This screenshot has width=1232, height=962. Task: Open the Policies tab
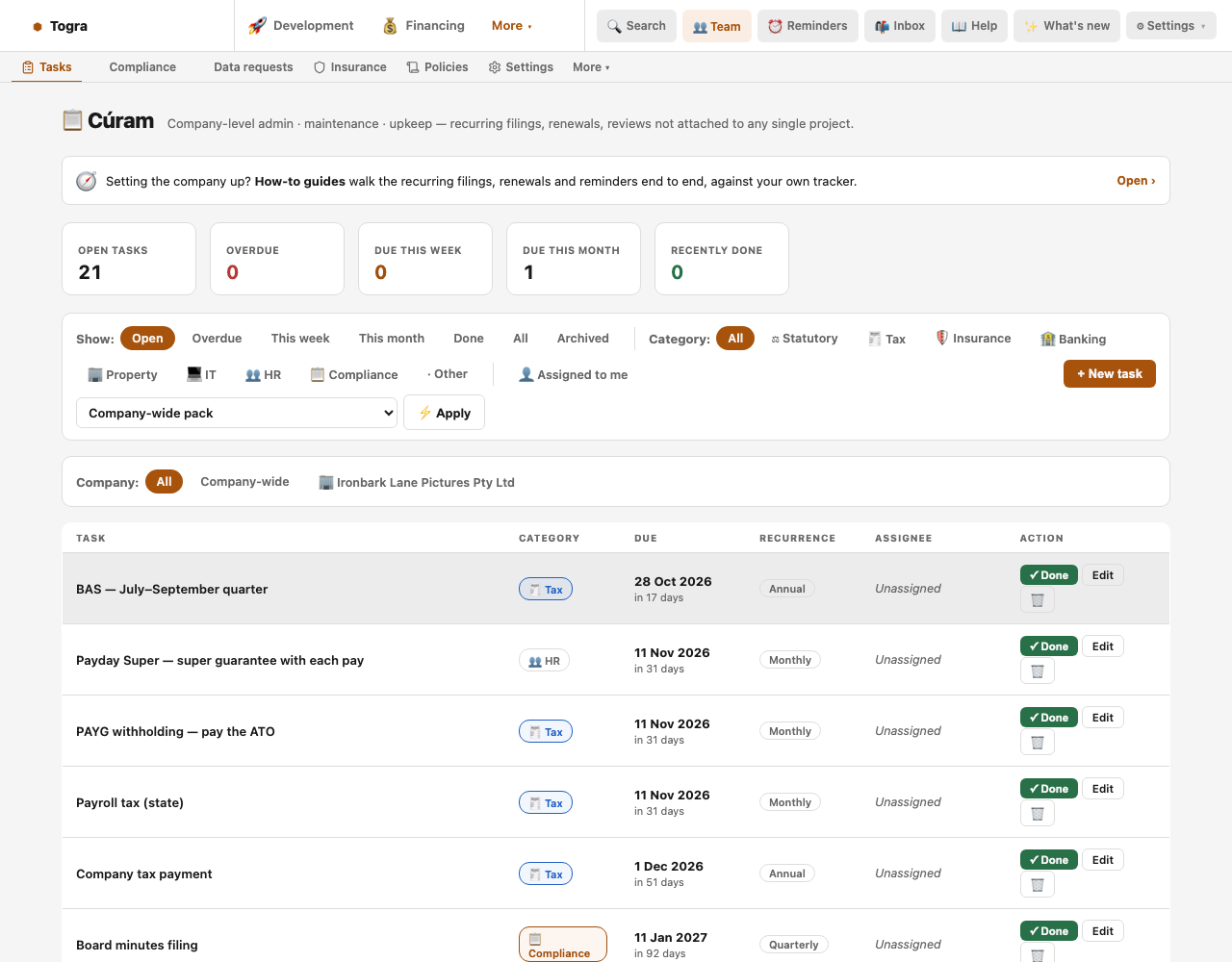tap(438, 67)
